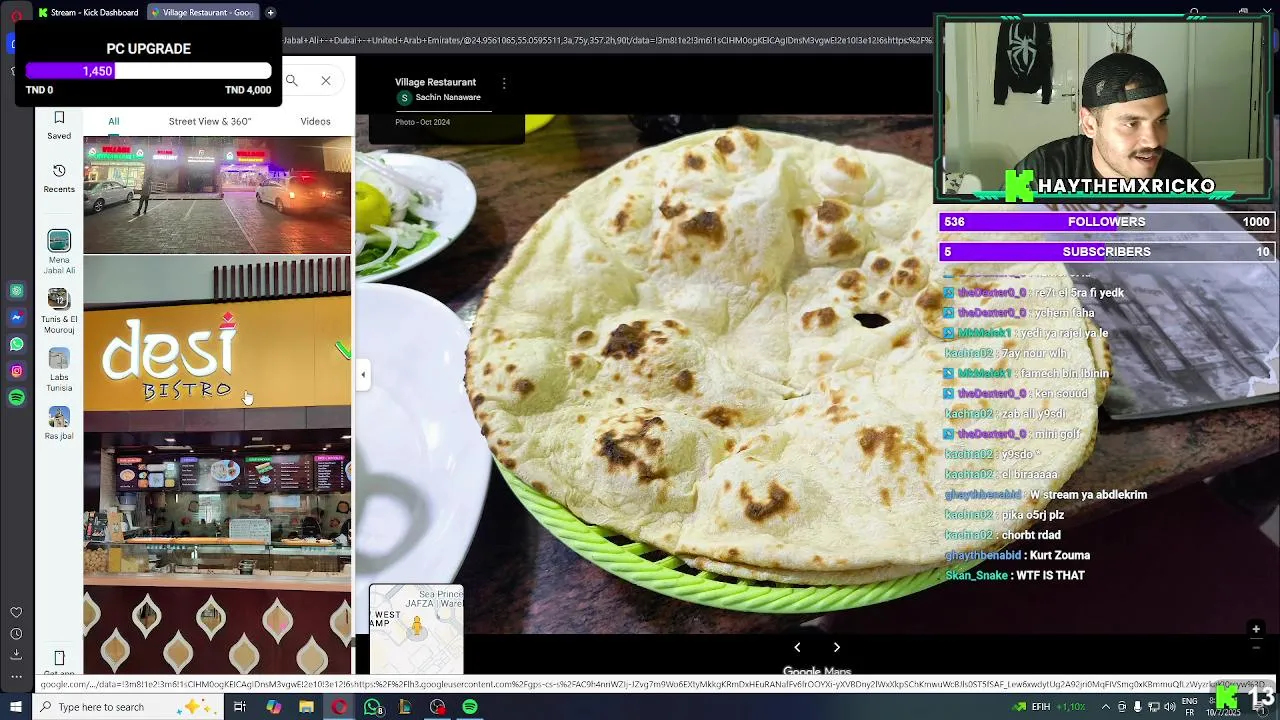Open the night parking lot storefront photo

217,195
